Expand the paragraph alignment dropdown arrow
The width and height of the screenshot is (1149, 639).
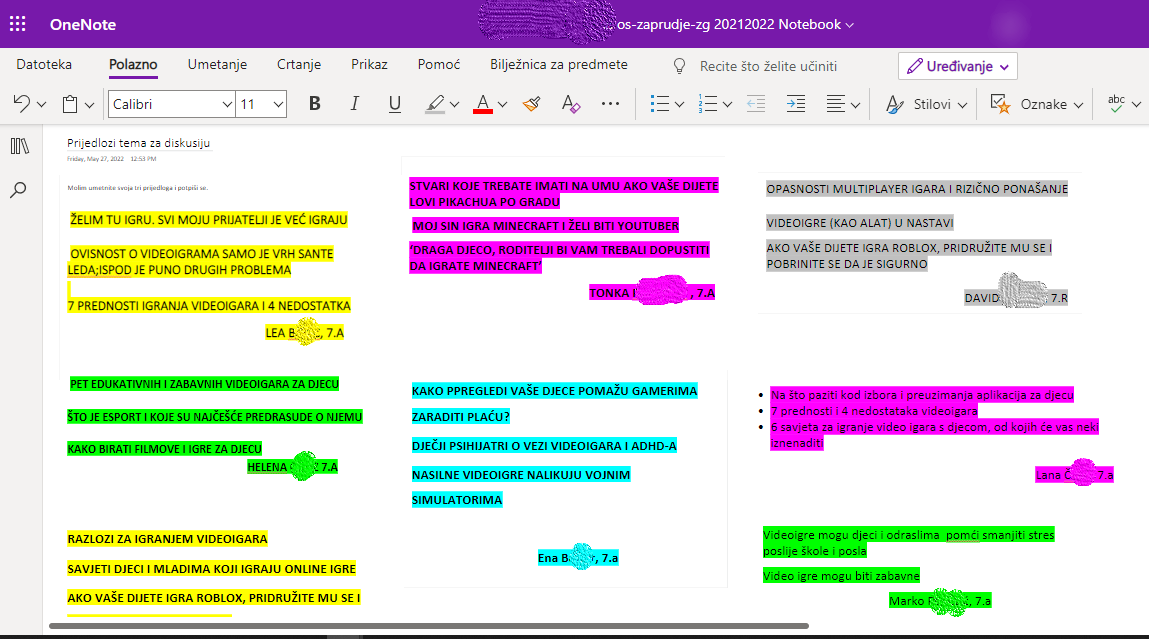point(855,105)
